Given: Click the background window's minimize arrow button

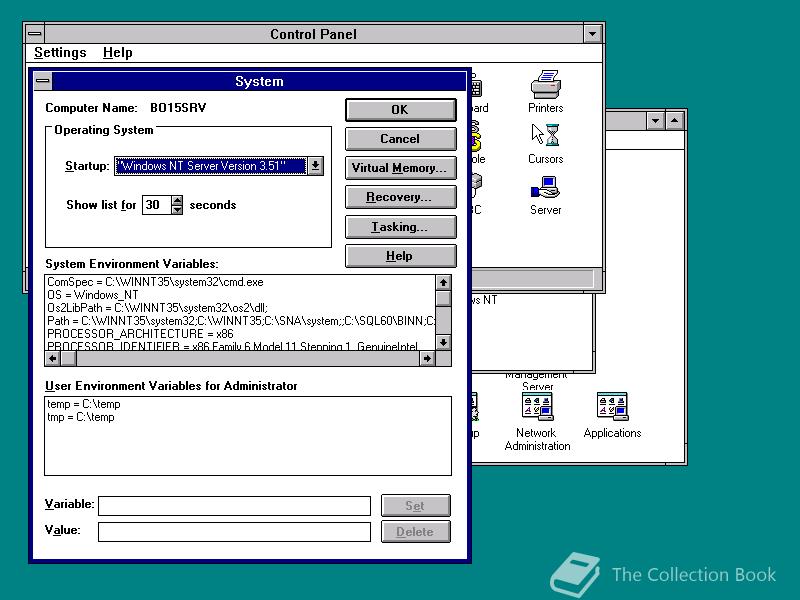Looking at the screenshot, I should point(655,121).
